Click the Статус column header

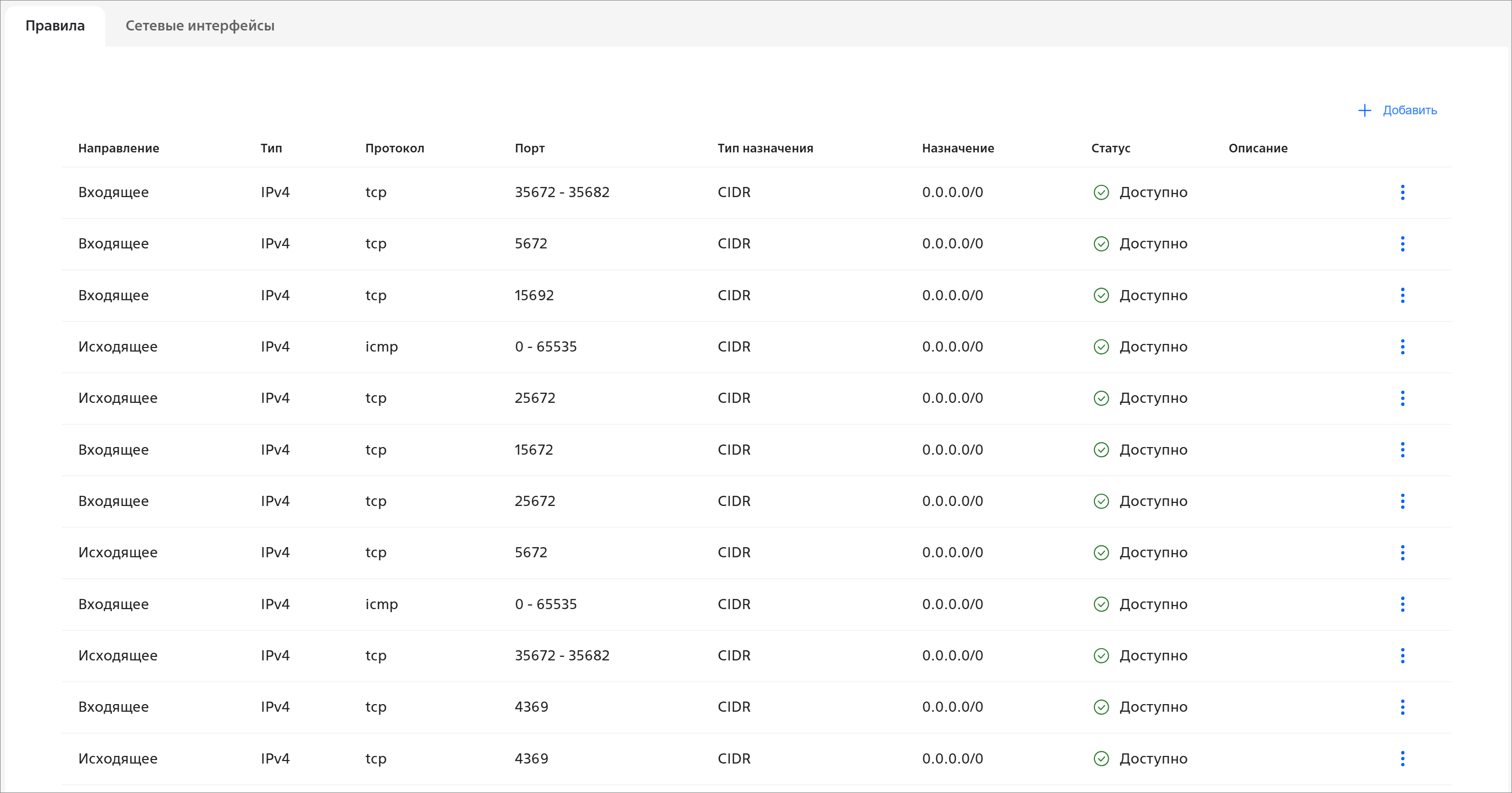(x=1111, y=148)
